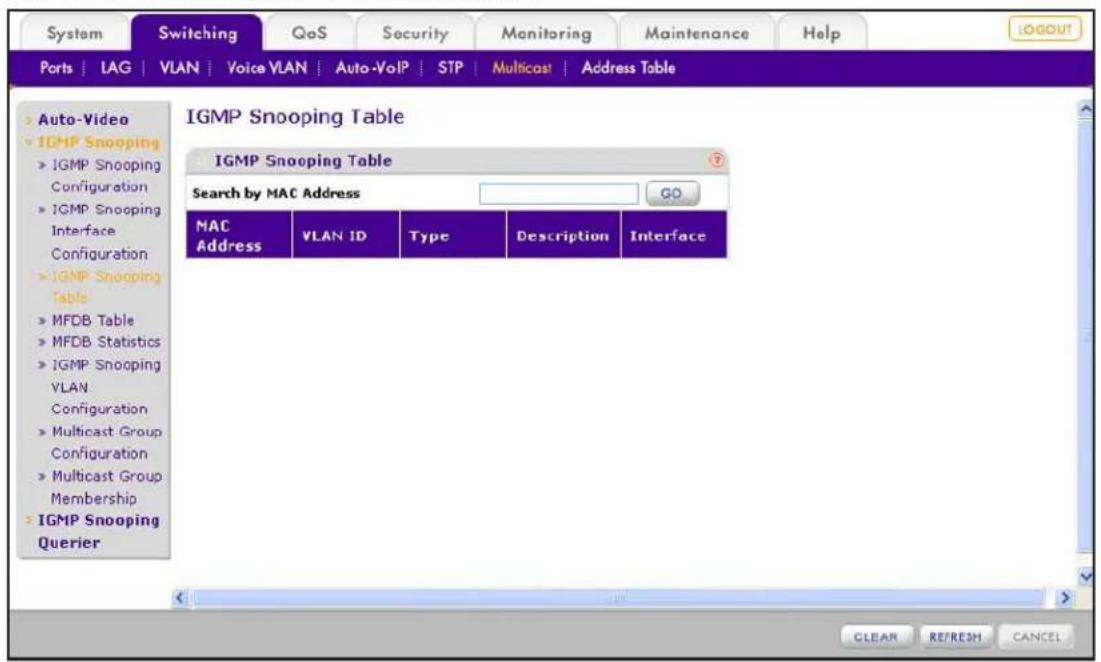
Task: Open the LAG submenu
Action: pyautogui.click(x=115, y=68)
